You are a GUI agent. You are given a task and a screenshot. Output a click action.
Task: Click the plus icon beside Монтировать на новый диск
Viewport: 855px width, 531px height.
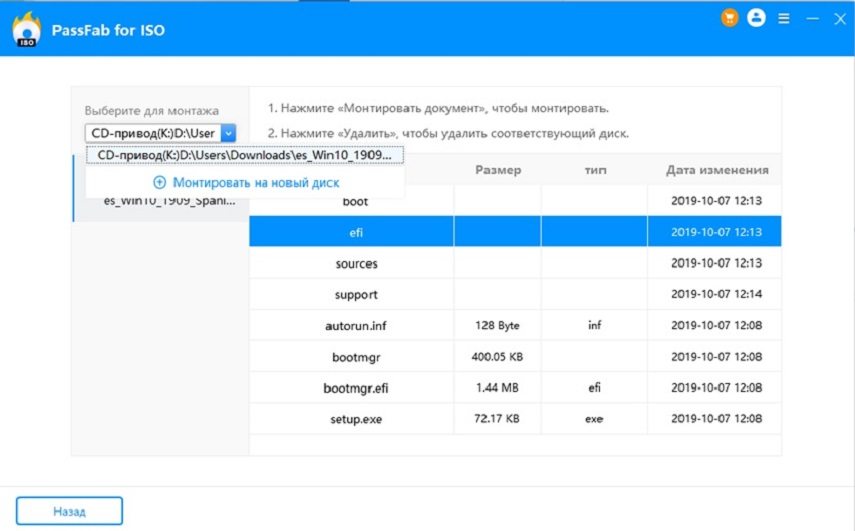click(159, 183)
